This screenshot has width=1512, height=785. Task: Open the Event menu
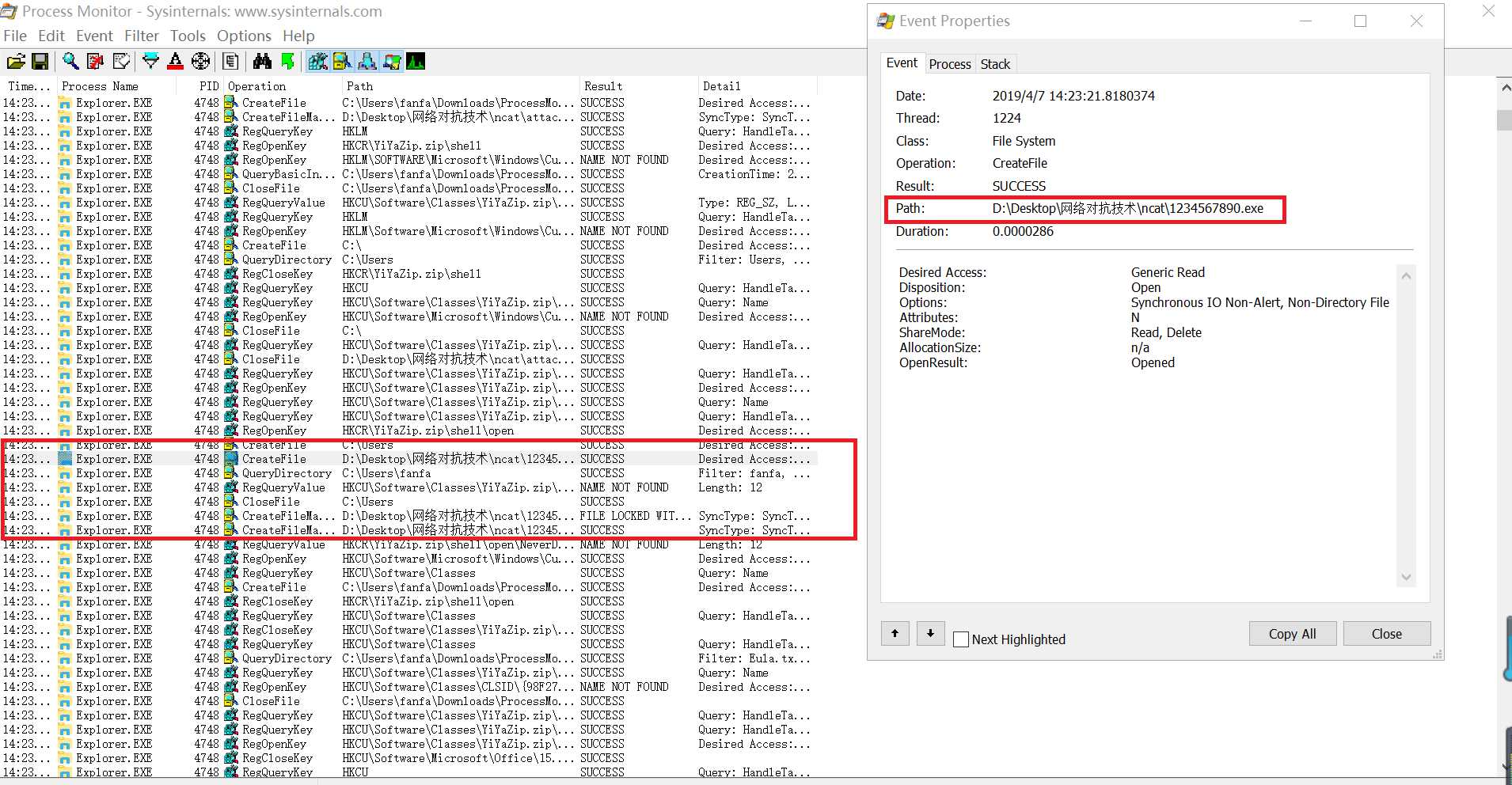click(94, 36)
